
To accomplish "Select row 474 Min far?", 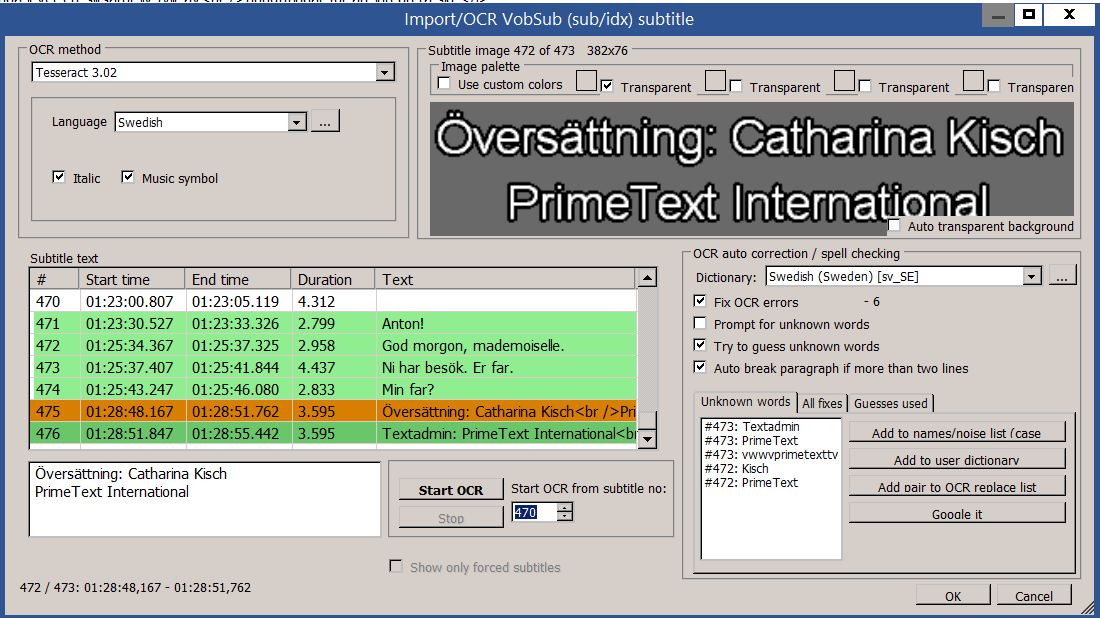I will click(x=333, y=389).
